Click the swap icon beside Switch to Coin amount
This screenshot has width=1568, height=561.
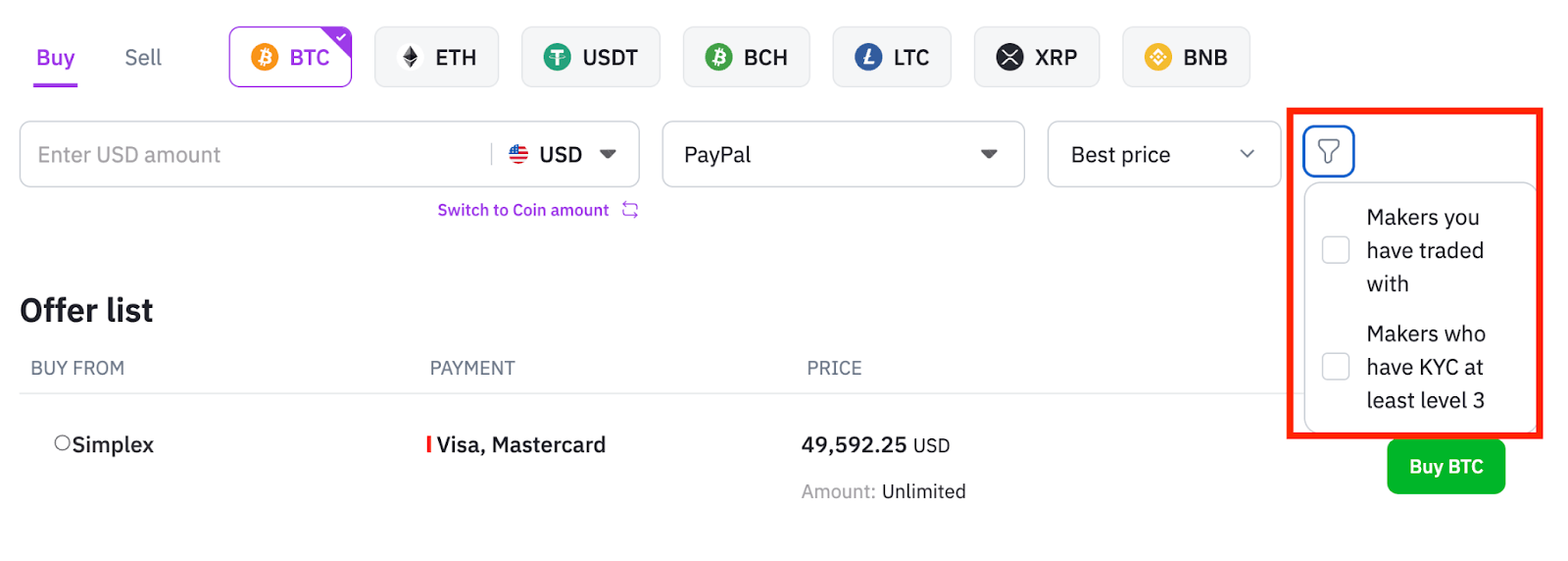630,210
